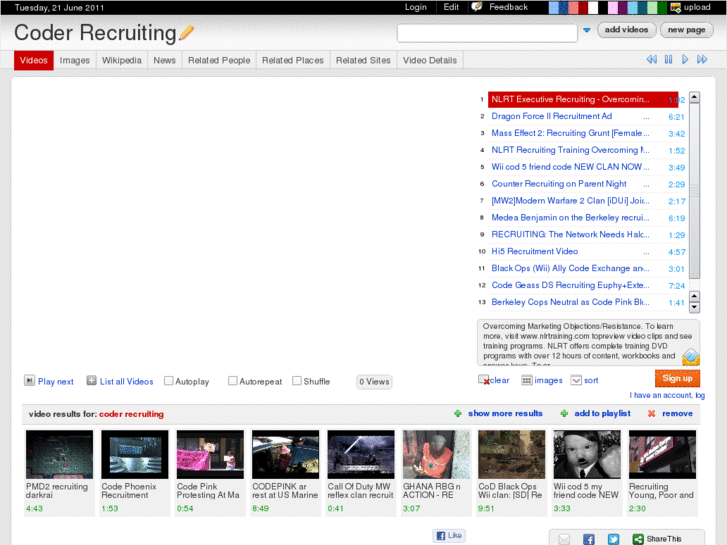The width and height of the screenshot is (727, 545).
Task: Expand options for Counter Recruiting on Parent Night
Action: click(x=646, y=185)
